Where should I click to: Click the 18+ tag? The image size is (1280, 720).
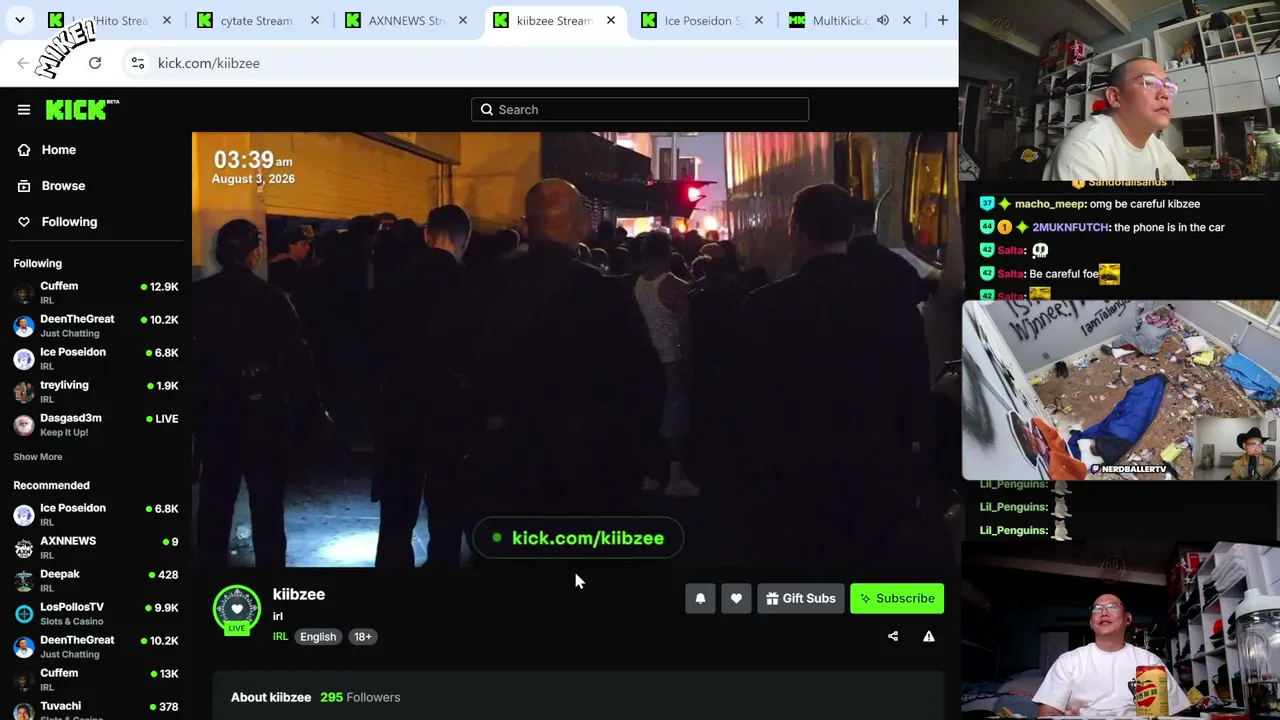pos(363,637)
